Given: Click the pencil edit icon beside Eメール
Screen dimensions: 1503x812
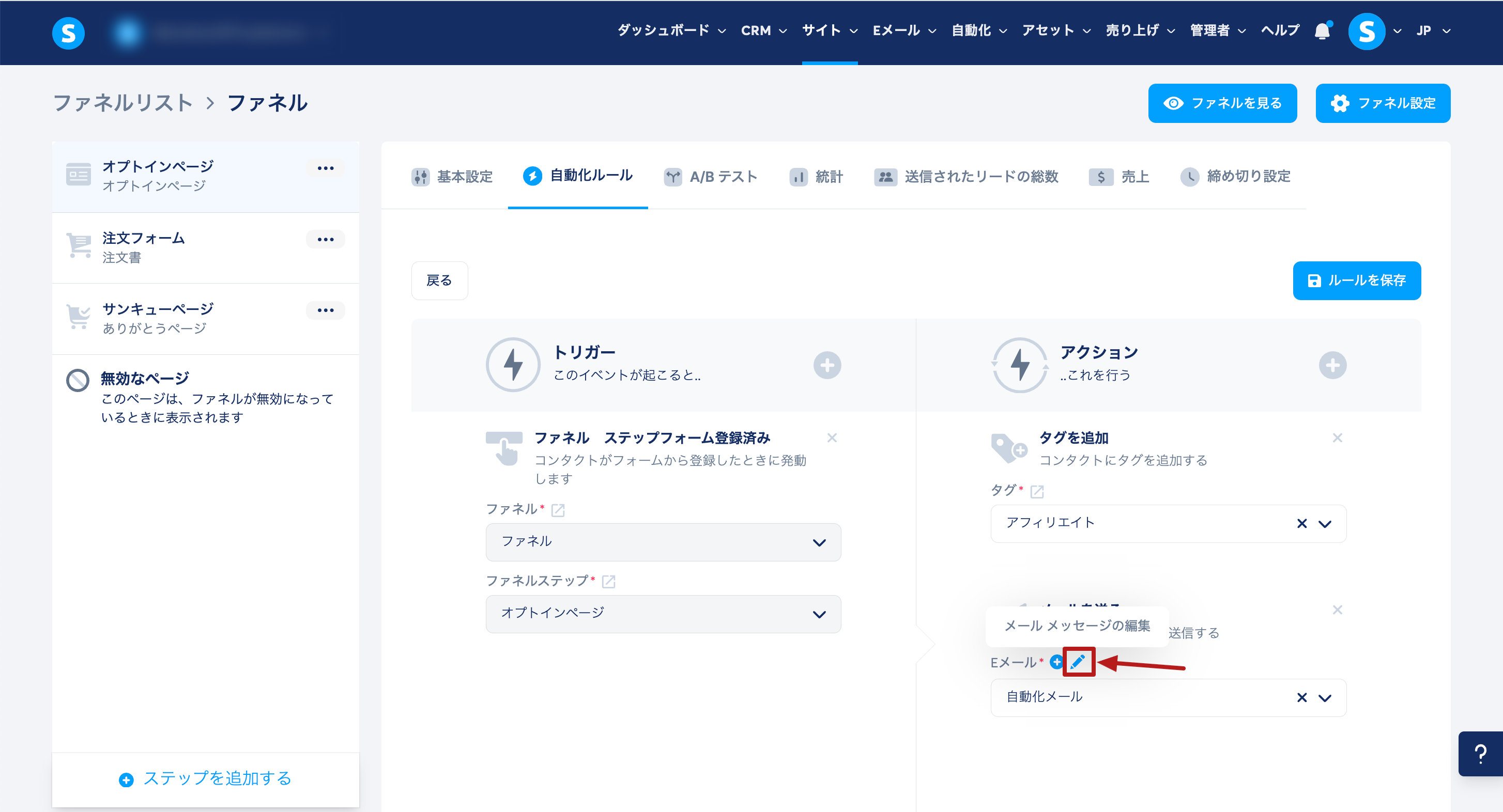Looking at the screenshot, I should pos(1078,662).
